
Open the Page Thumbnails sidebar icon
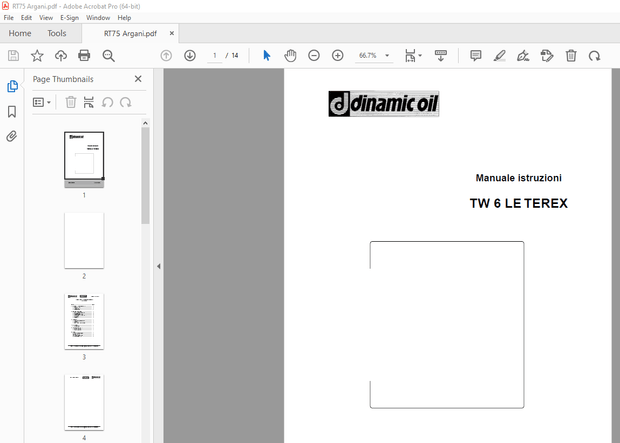click(x=12, y=86)
